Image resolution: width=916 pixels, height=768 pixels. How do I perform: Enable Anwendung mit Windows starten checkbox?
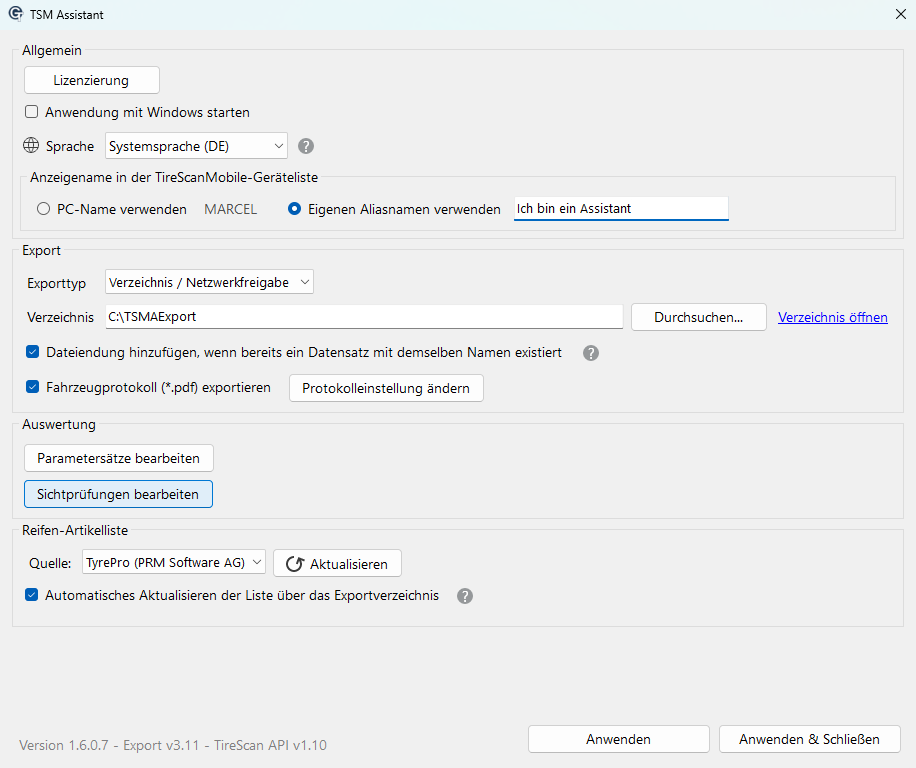click(x=32, y=112)
